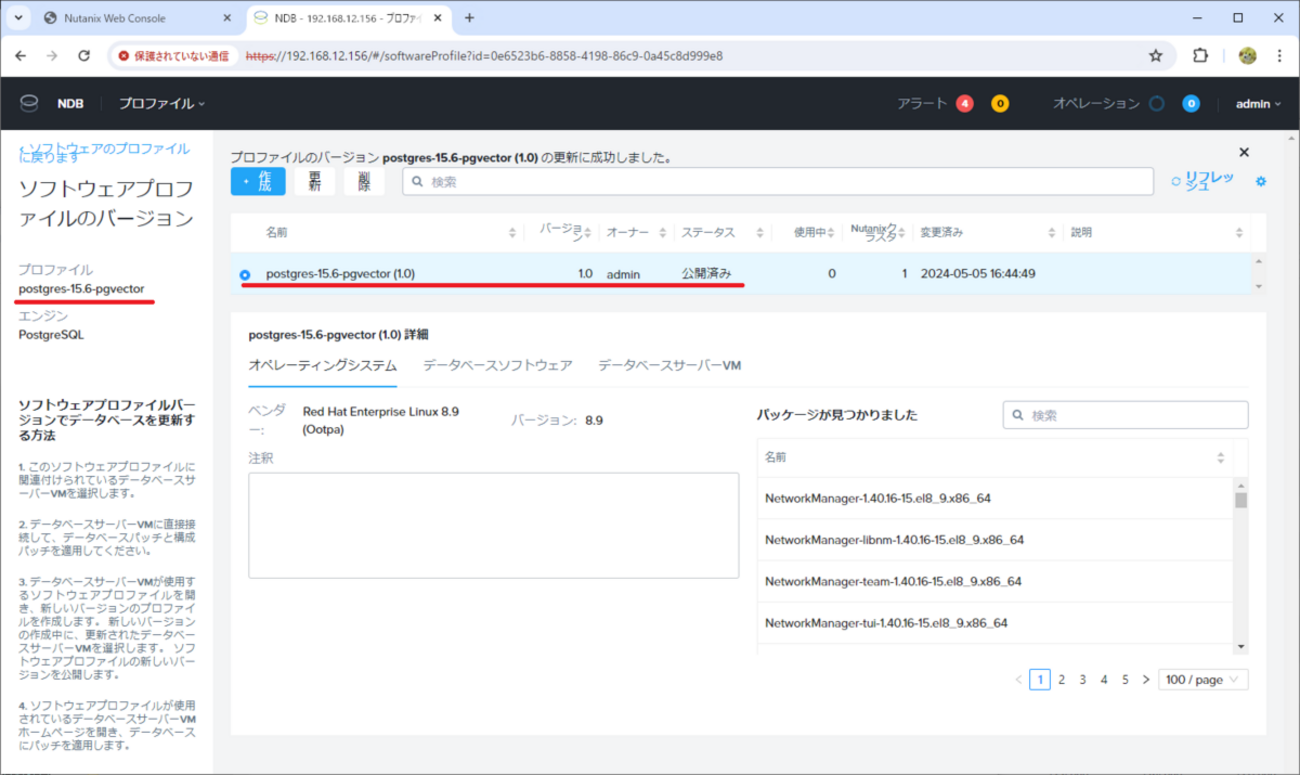Click the update (更新) button
The height and width of the screenshot is (775, 1300).
[x=315, y=181]
